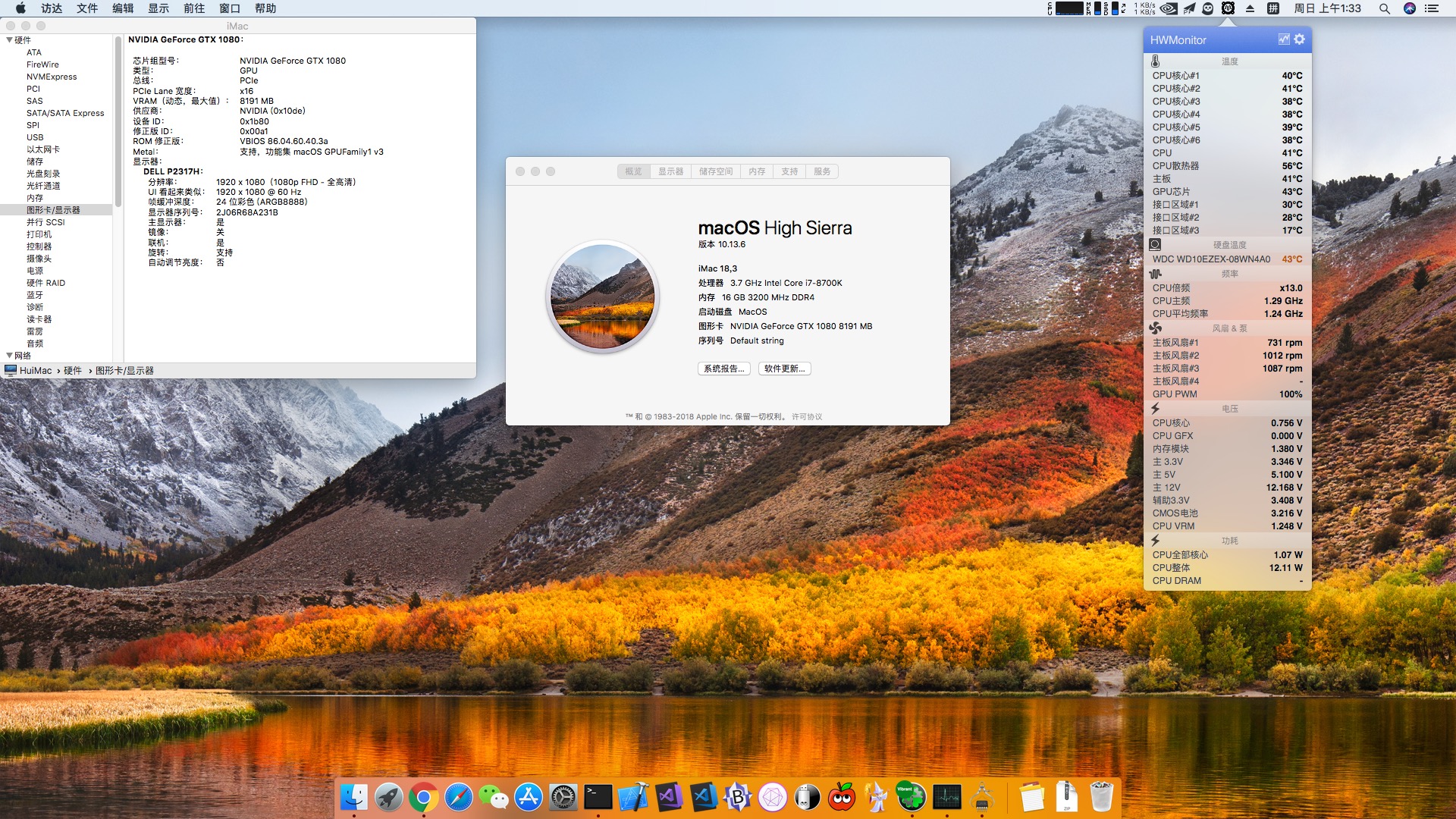Click 内存 tab in About This Mac
This screenshot has height=819, width=1456.
[757, 171]
